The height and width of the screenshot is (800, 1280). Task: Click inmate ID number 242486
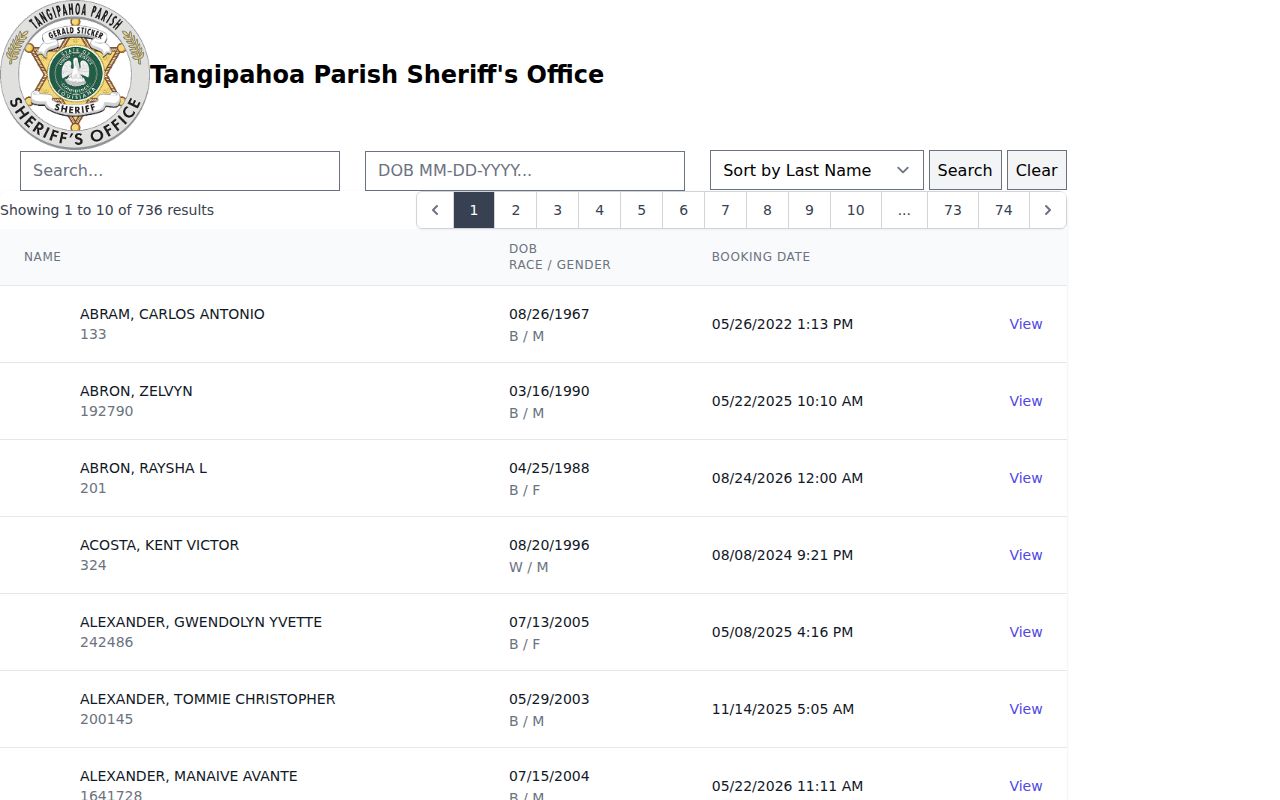pos(106,642)
